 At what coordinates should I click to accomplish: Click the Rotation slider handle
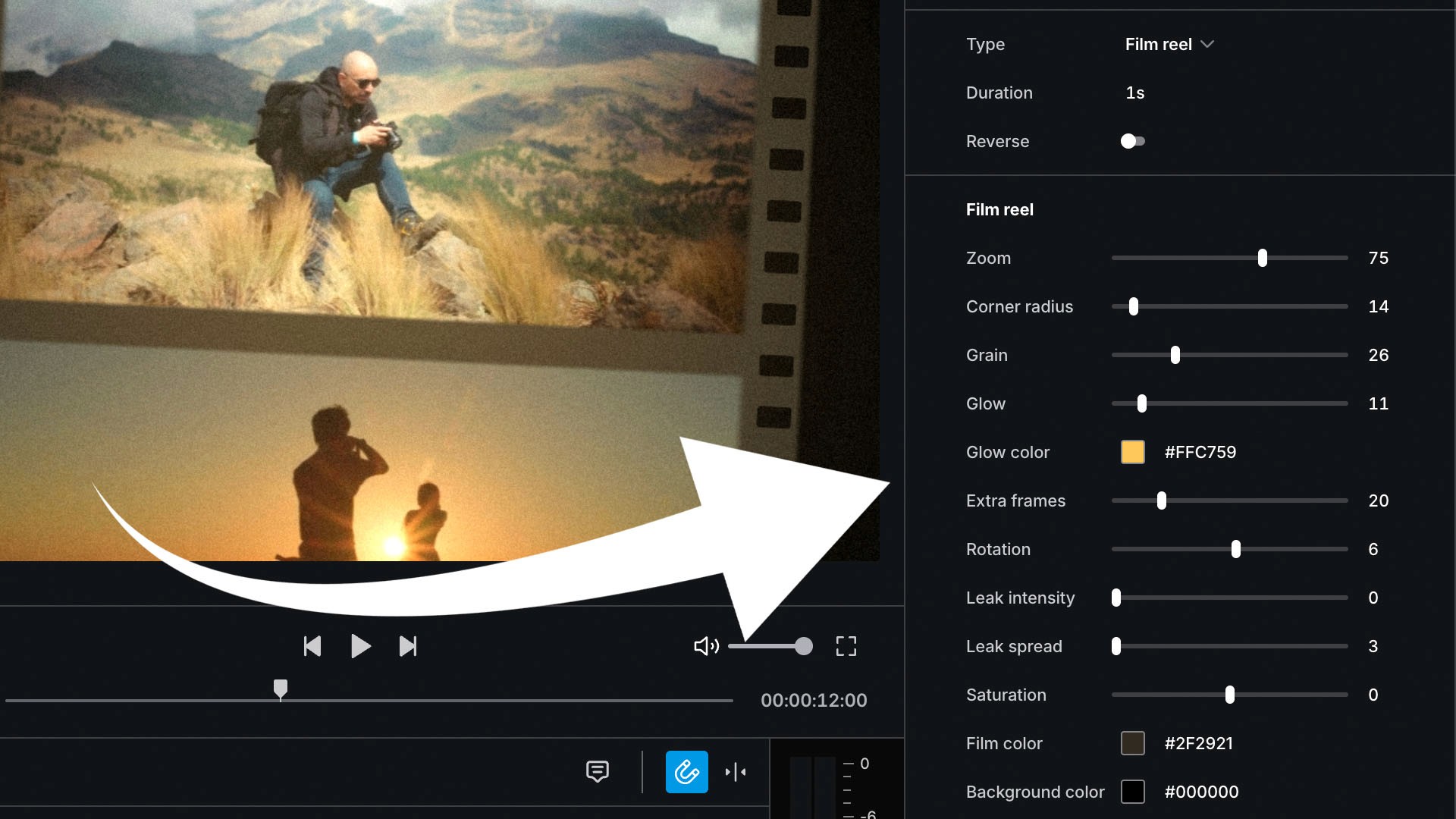click(x=1235, y=549)
